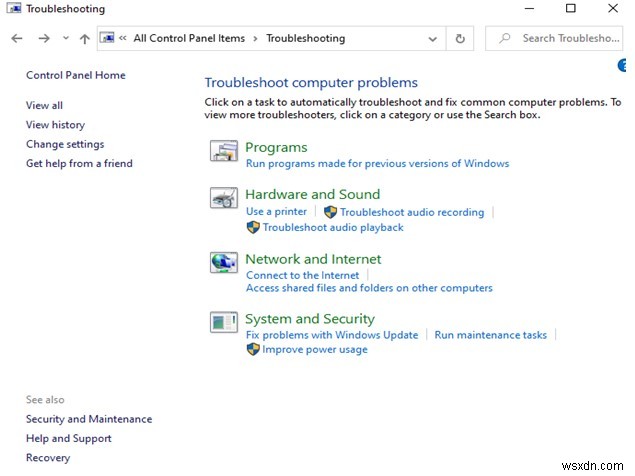
Task: Click Use a printer link
Action: point(276,212)
